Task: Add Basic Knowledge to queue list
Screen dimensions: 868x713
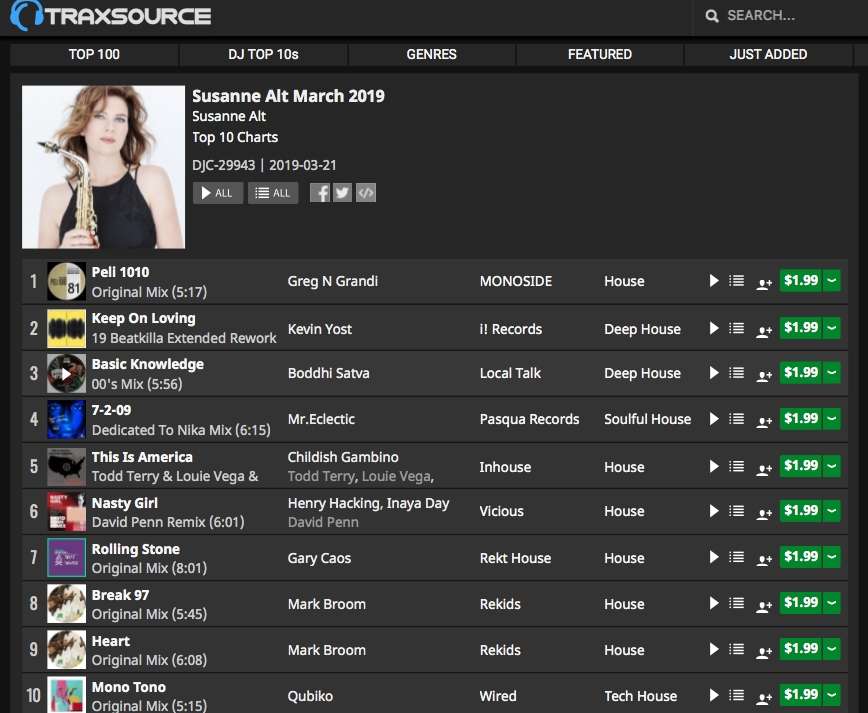Action: pyautogui.click(x=736, y=373)
